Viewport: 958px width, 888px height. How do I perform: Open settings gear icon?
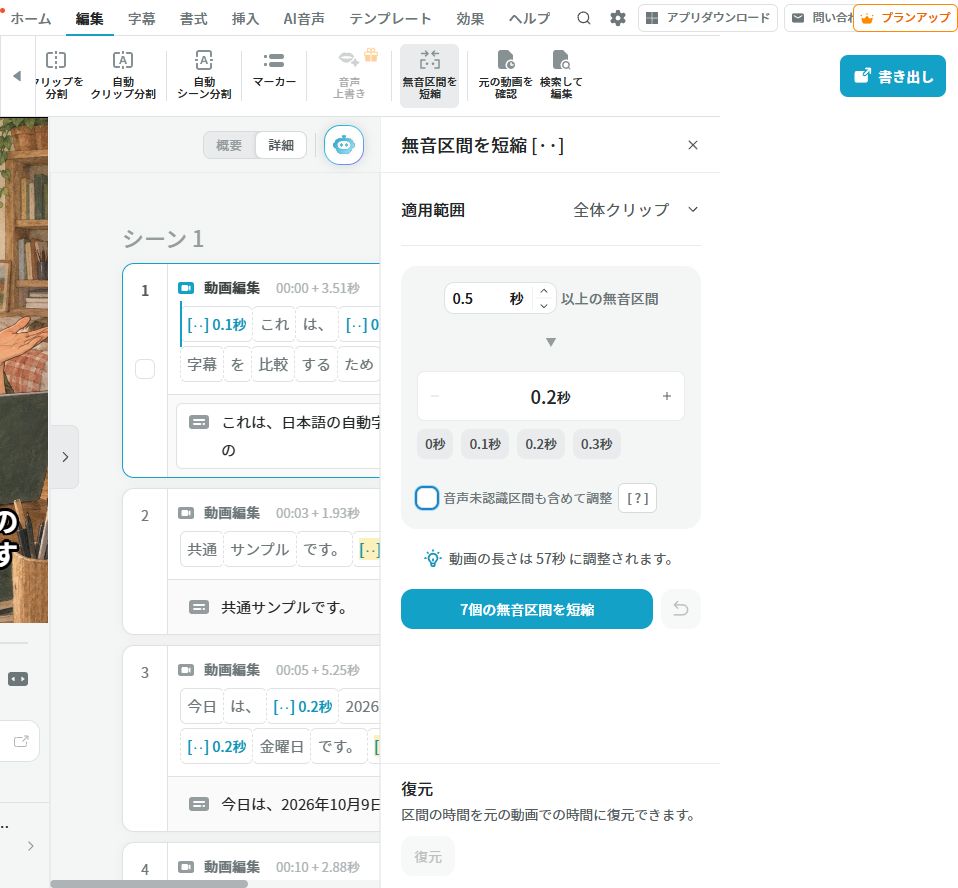(x=618, y=18)
